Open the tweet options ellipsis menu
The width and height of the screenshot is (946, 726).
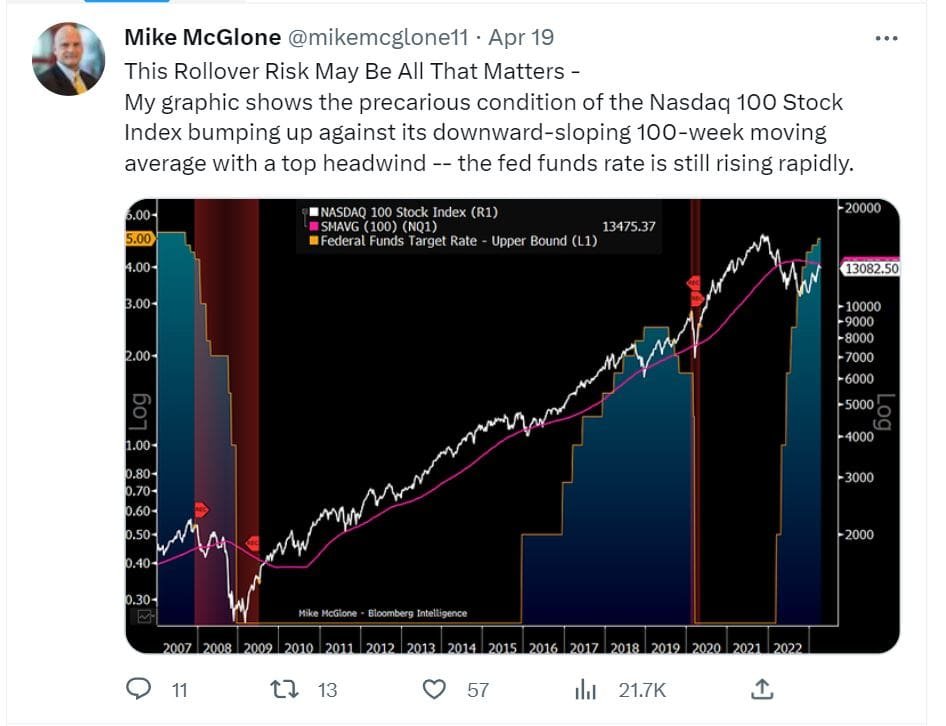(x=885, y=36)
